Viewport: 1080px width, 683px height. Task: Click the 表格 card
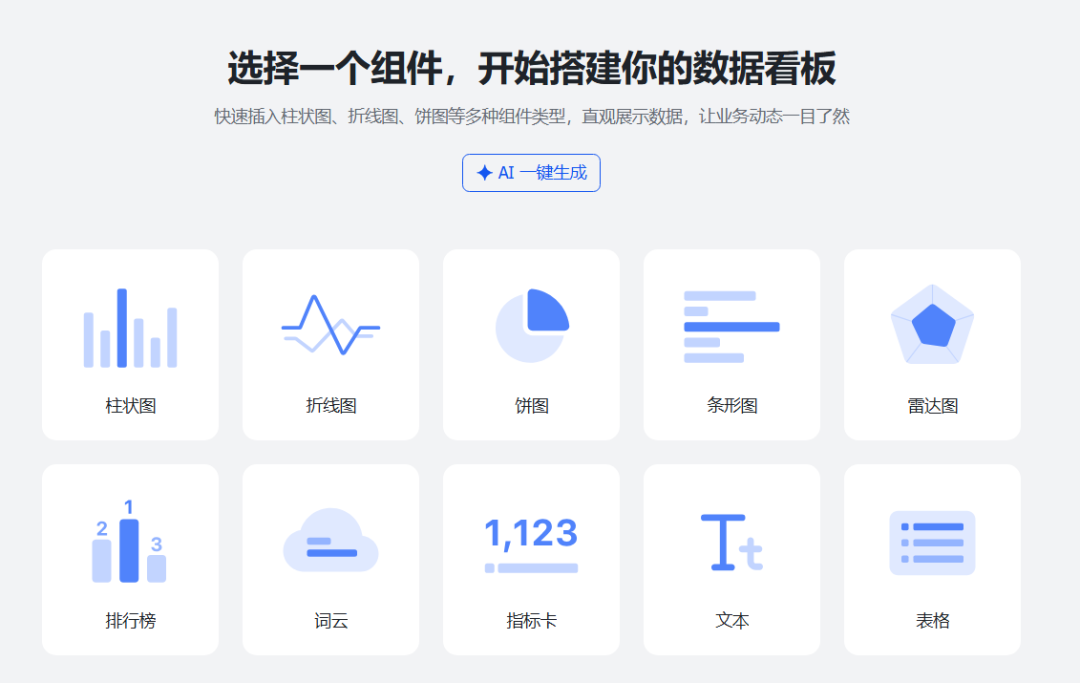[932, 558]
